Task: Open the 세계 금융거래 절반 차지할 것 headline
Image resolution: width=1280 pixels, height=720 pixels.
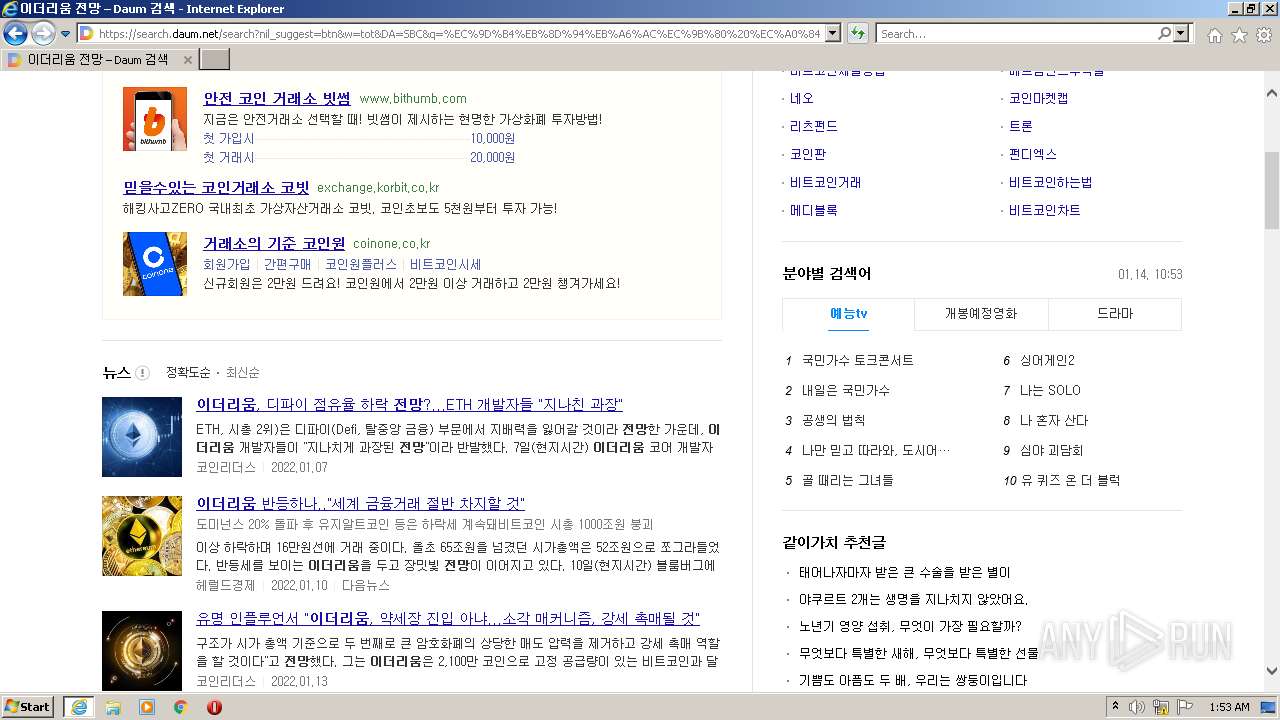Action: coord(360,503)
